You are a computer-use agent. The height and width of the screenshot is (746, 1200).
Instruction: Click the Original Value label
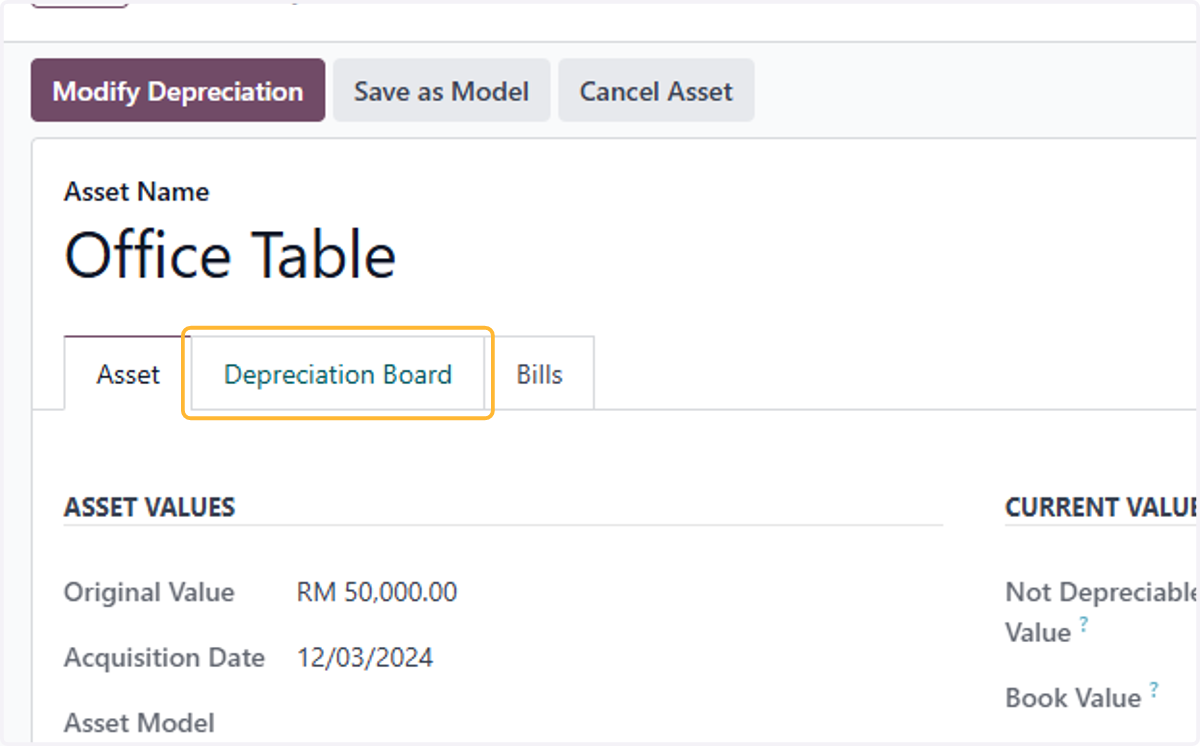[x=149, y=592]
